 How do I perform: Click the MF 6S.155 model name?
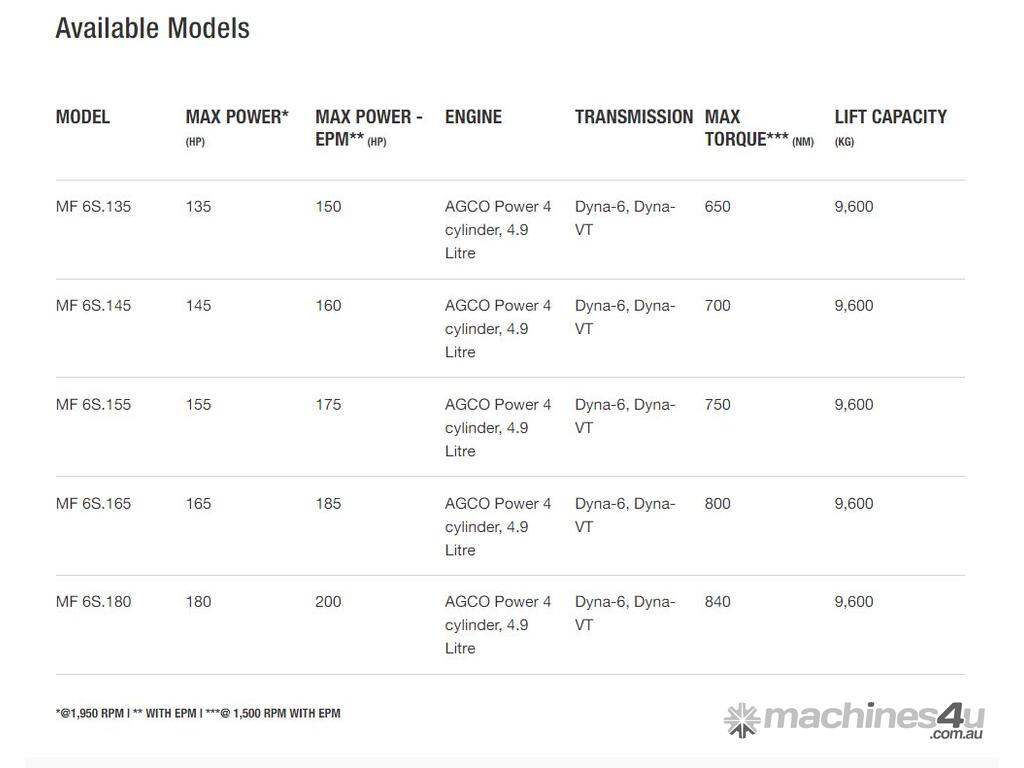point(93,405)
